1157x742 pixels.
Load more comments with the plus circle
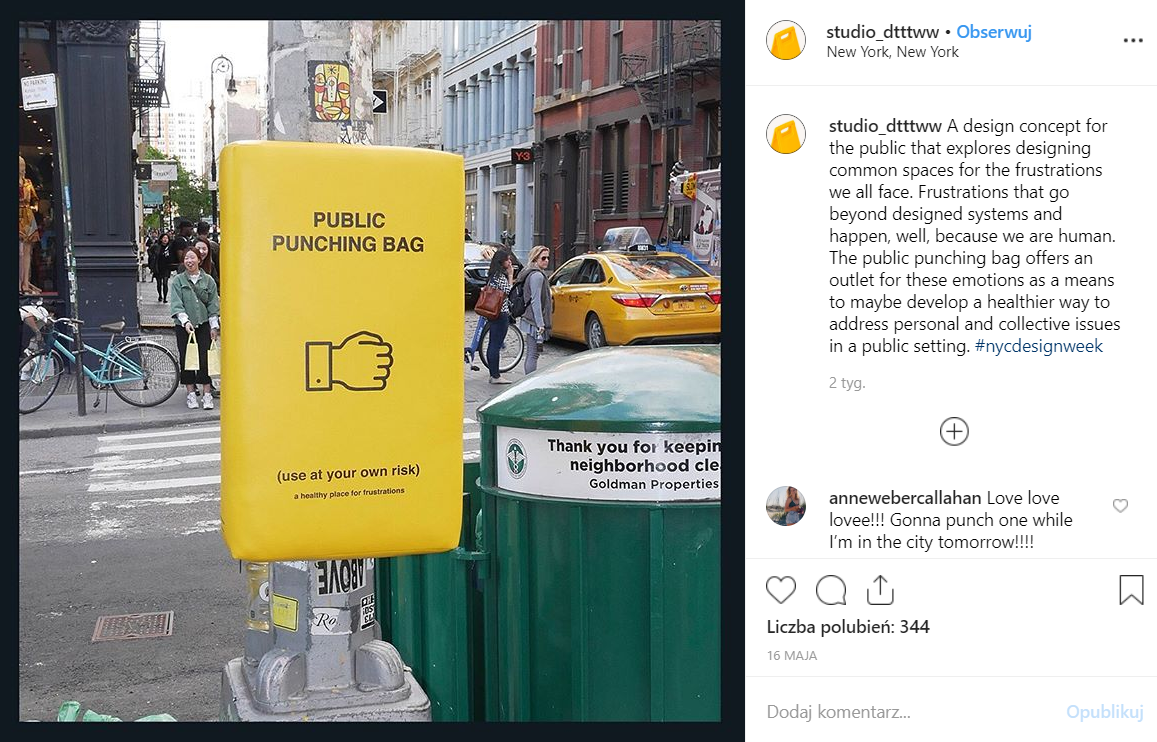click(954, 431)
